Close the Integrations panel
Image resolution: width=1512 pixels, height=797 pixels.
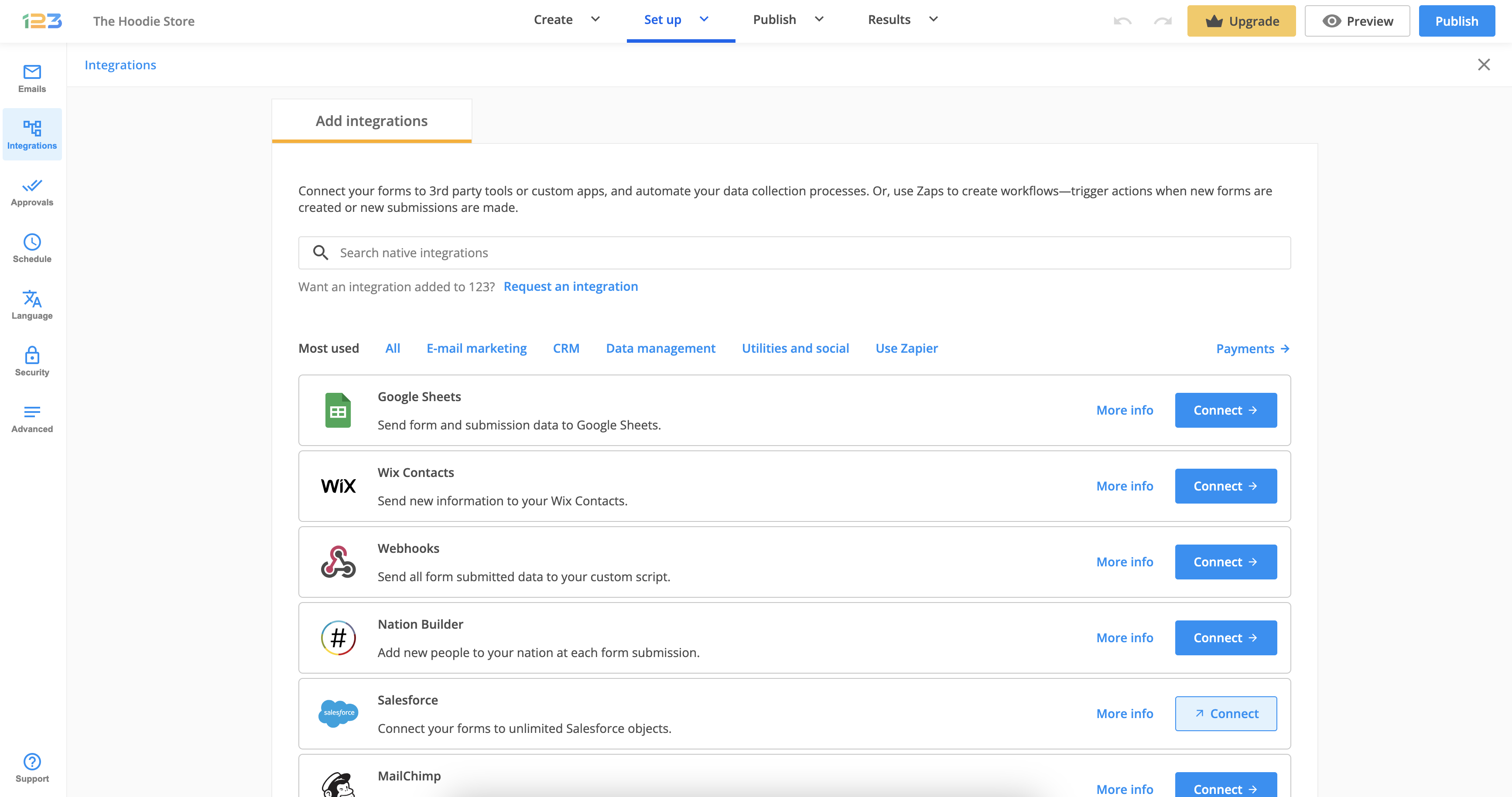tap(1483, 65)
